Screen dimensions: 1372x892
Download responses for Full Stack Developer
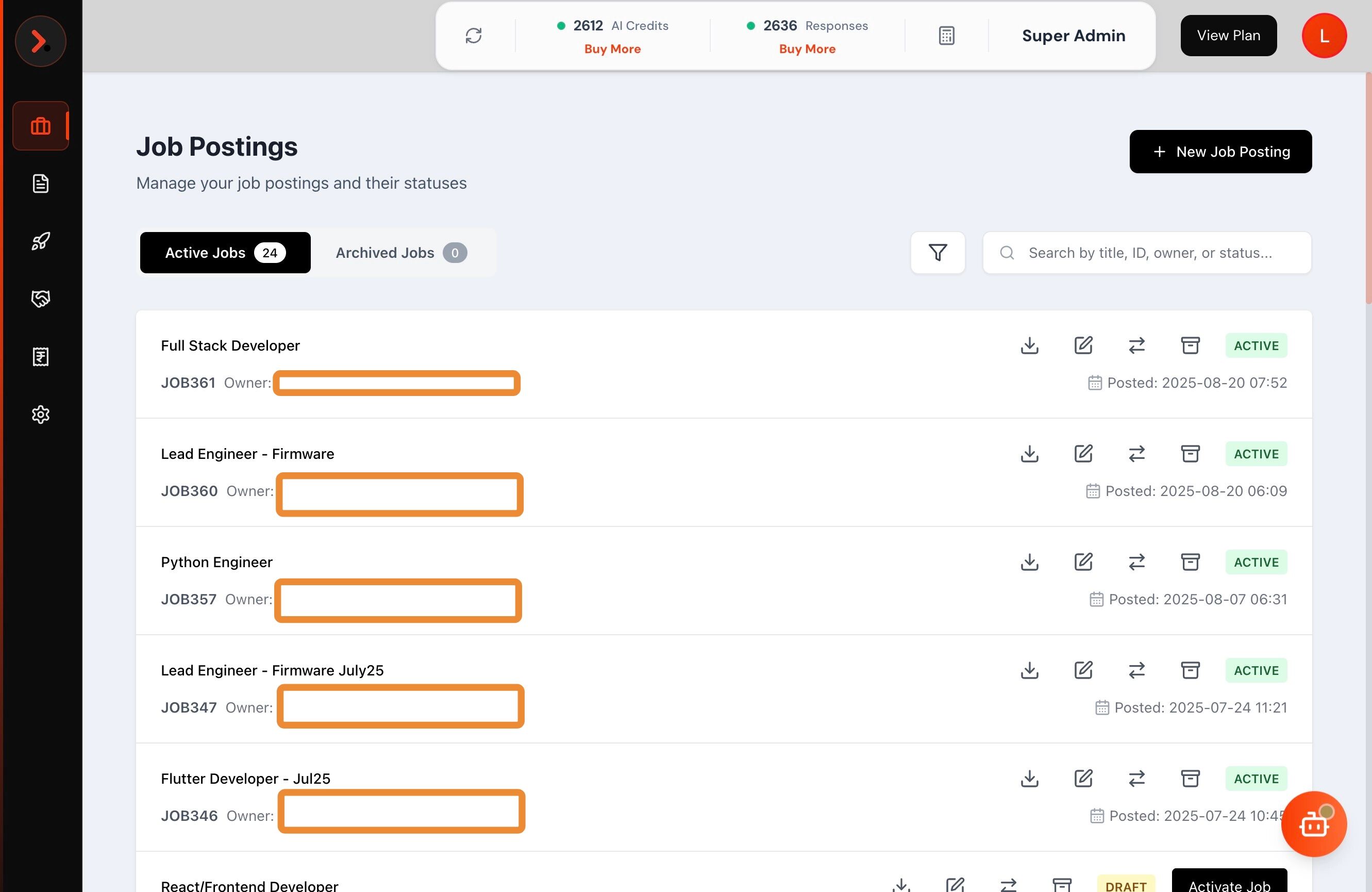point(1030,345)
